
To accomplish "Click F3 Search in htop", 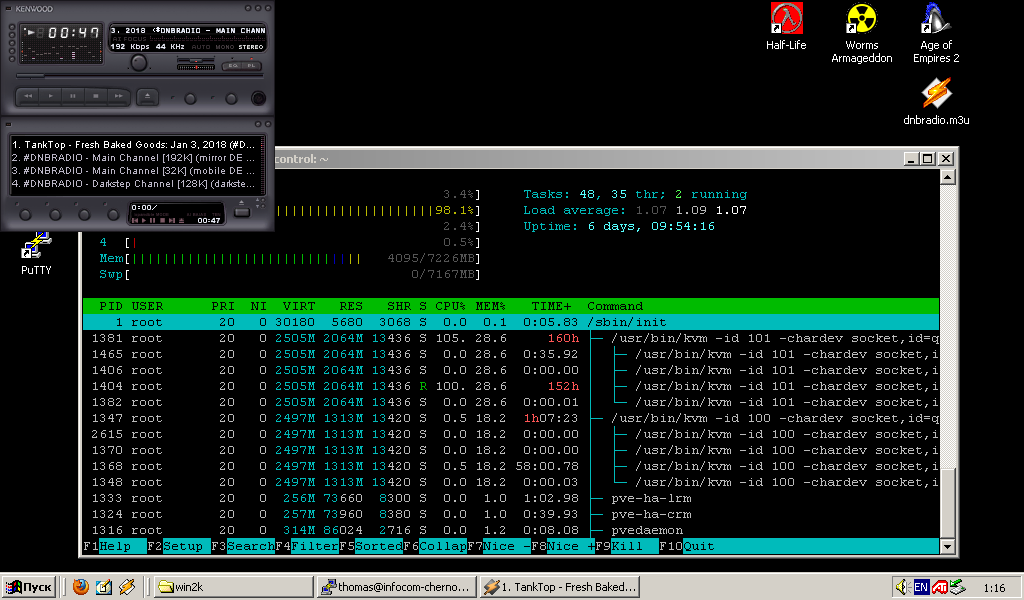I will [x=243, y=546].
